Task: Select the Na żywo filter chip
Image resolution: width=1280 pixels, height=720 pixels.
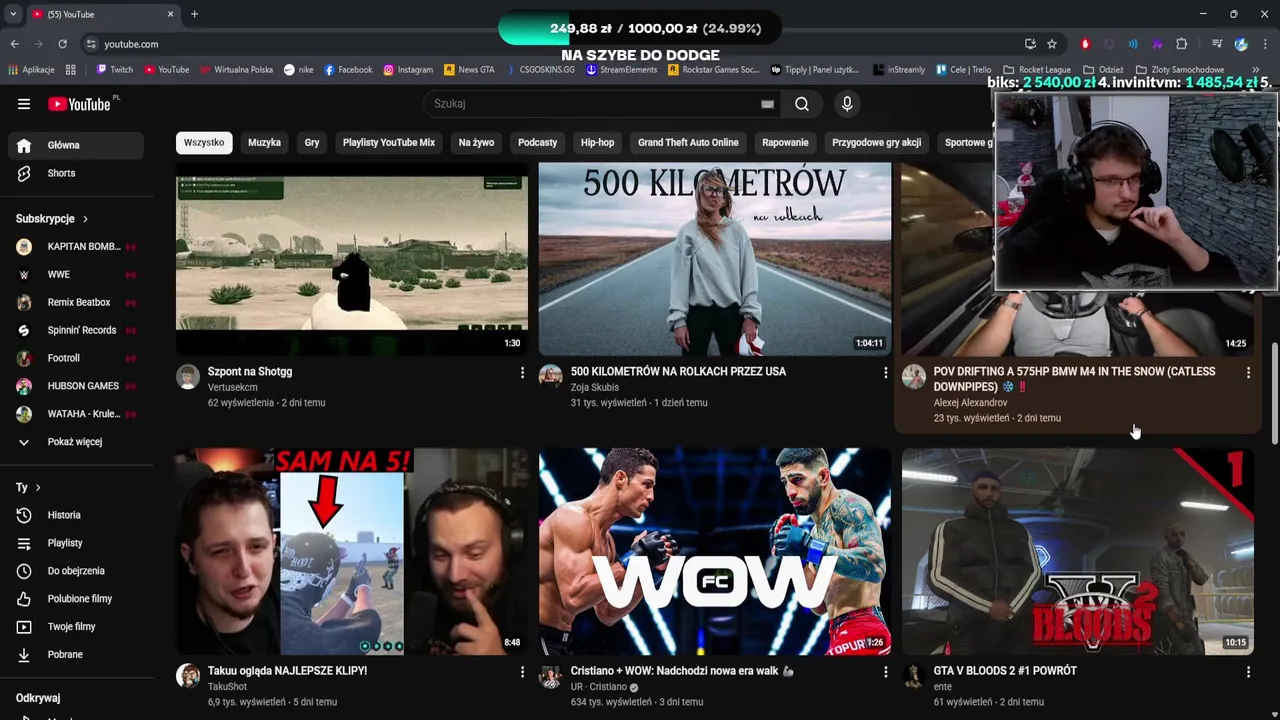Action: [476, 142]
